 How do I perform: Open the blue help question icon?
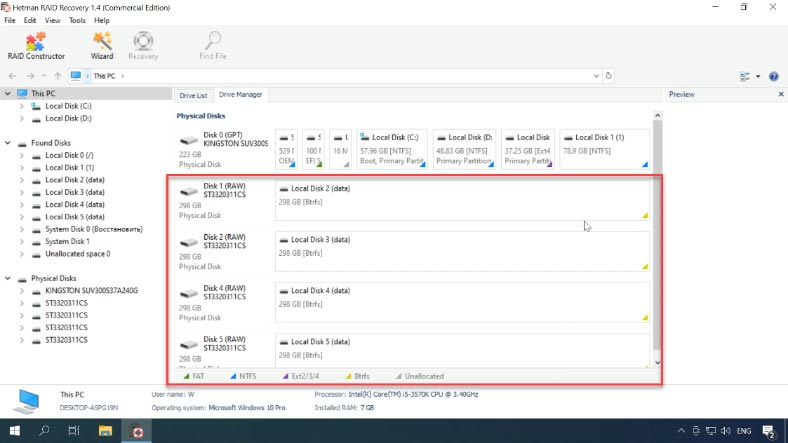tap(773, 76)
